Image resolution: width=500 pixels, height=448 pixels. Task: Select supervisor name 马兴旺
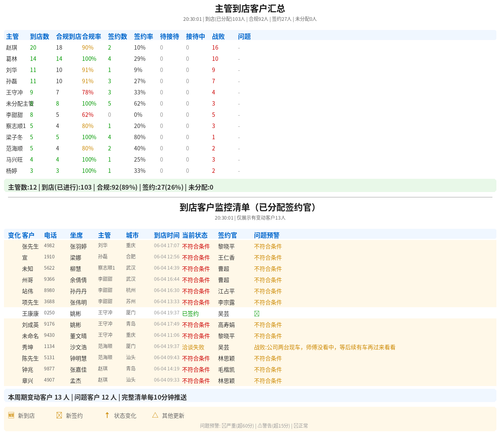click(x=15, y=160)
